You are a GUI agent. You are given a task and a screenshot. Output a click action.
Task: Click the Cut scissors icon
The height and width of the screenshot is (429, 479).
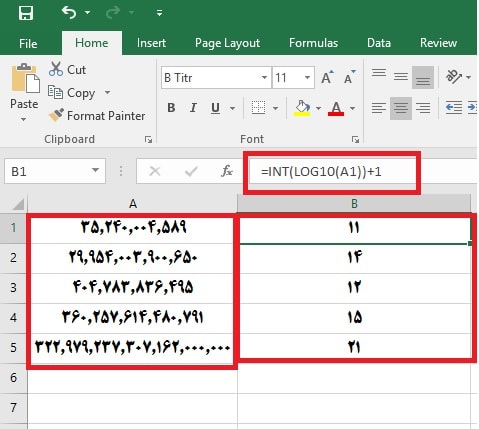click(56, 69)
